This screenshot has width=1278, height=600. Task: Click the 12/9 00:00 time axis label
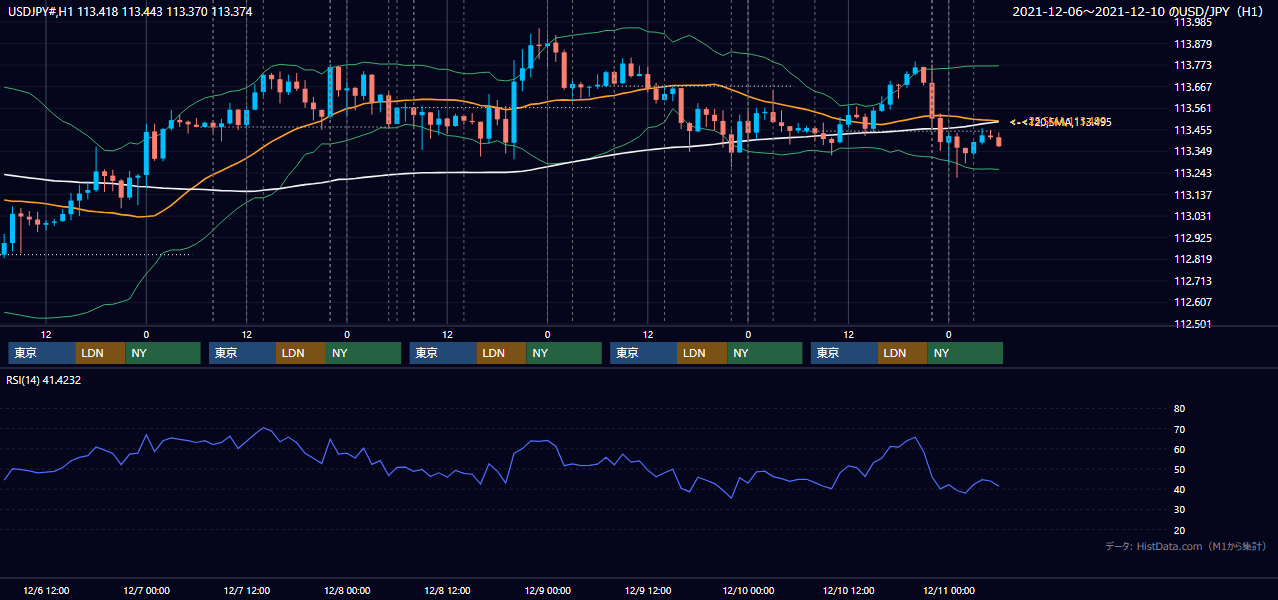pos(547,590)
